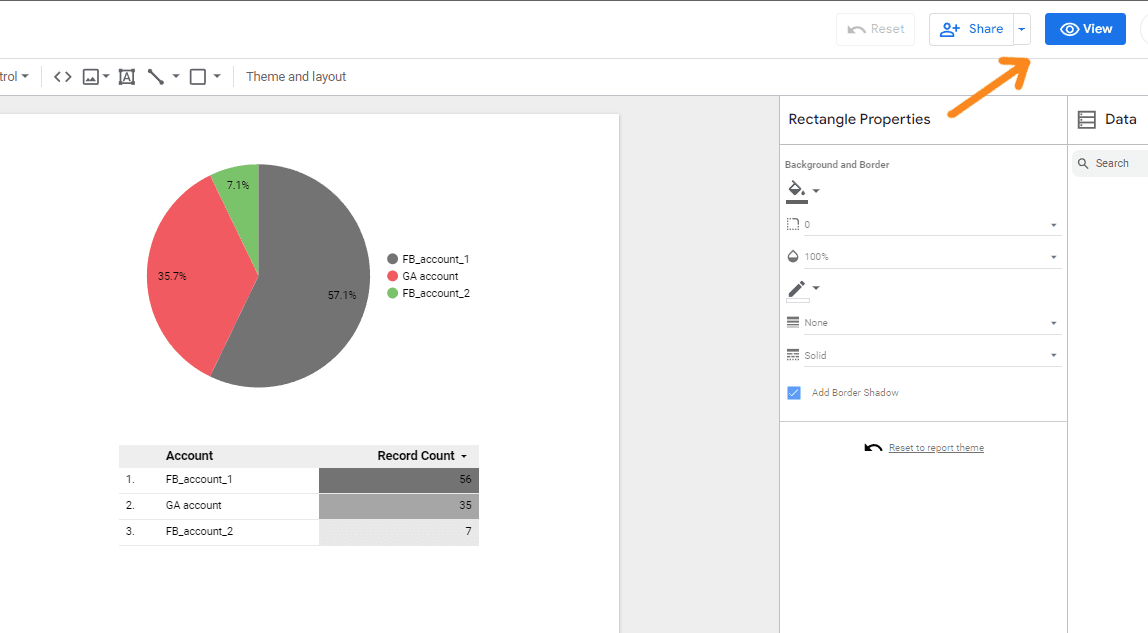
Task: Click the 35 record count cell
Action: 399,506
